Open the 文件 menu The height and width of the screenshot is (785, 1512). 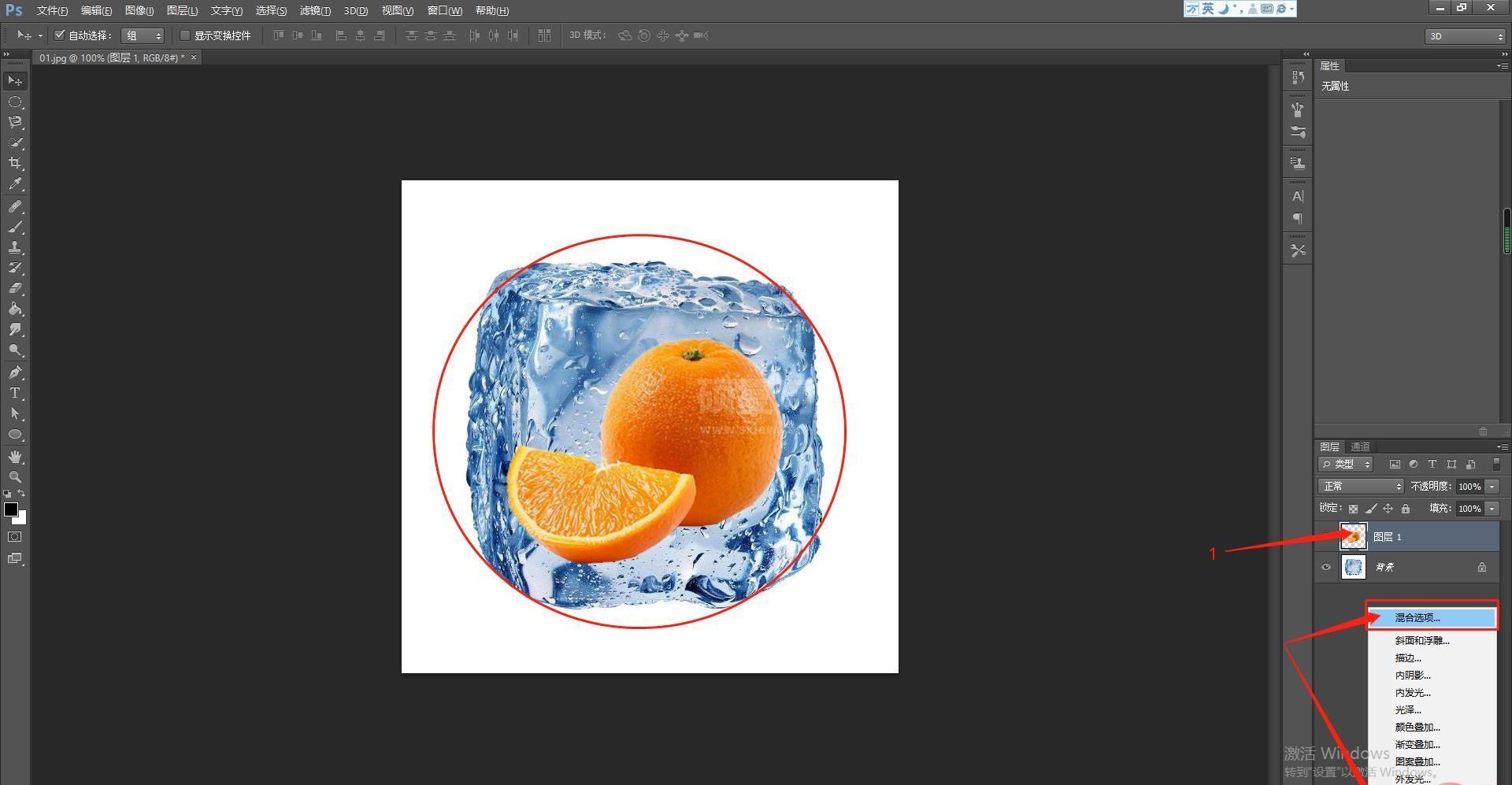pyautogui.click(x=52, y=10)
